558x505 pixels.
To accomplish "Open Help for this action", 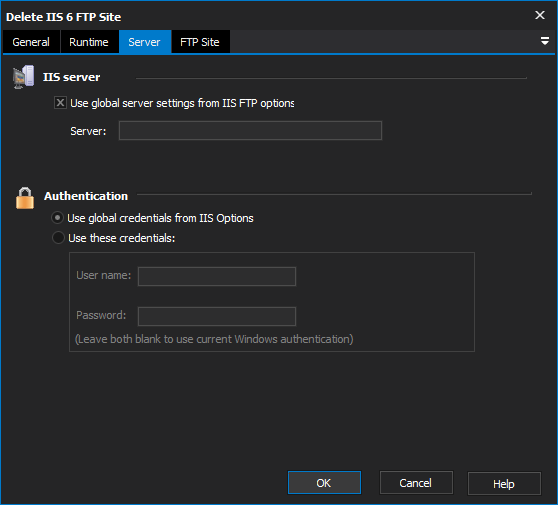I will pos(504,484).
